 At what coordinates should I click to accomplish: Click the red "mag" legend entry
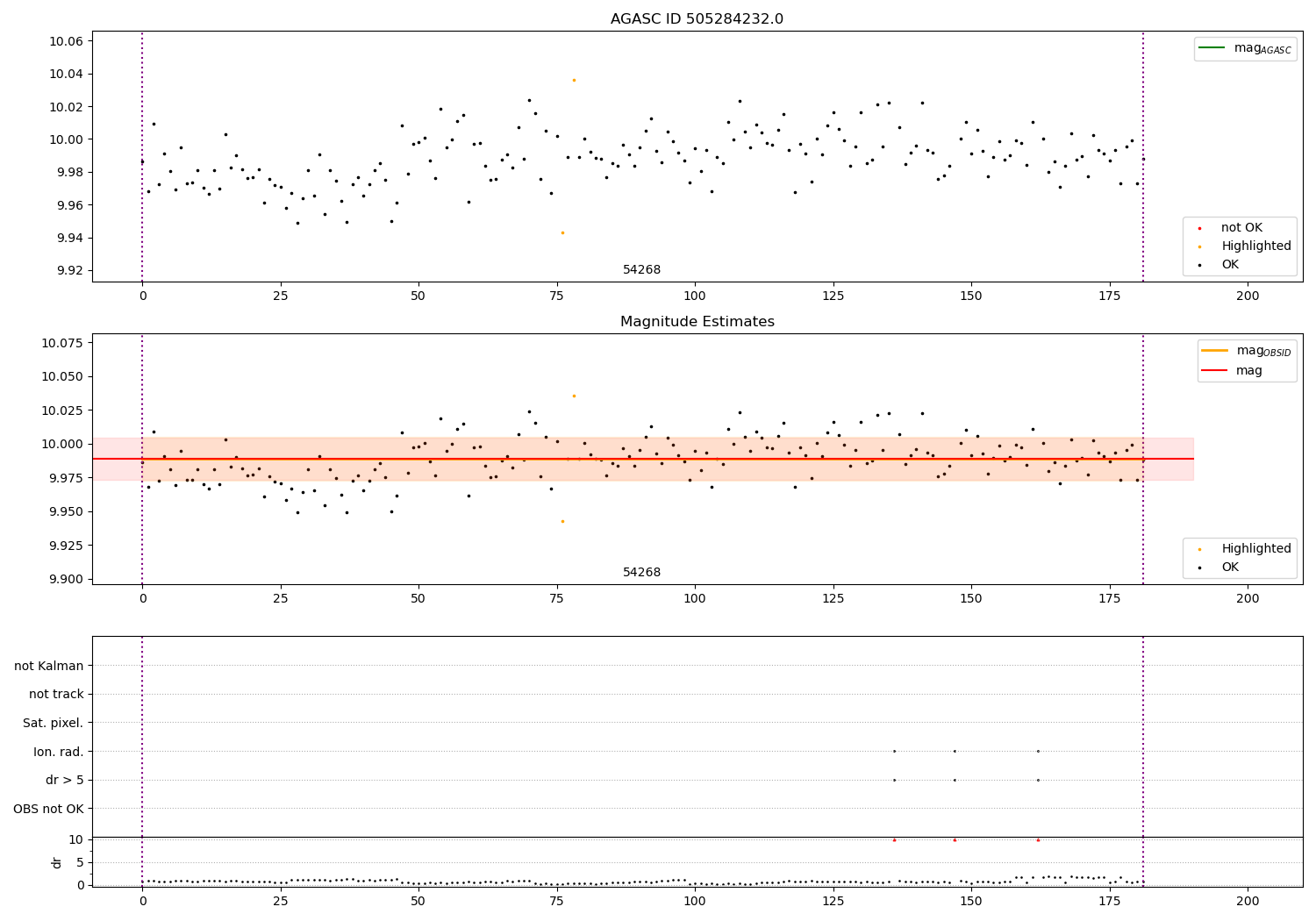(1232, 371)
